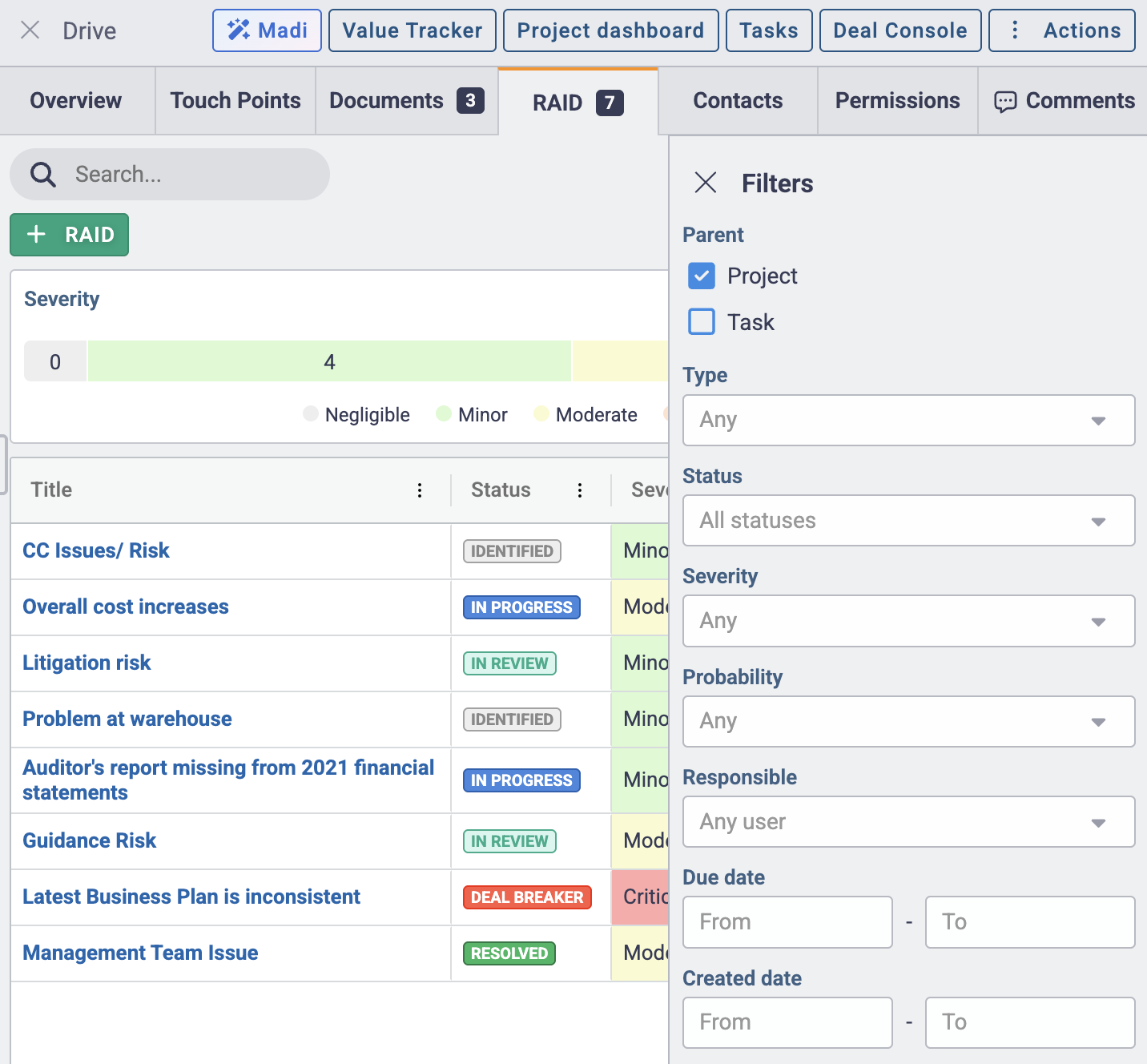This screenshot has width=1147, height=1064.
Task: Check the Task parent checkbox
Action: click(702, 322)
